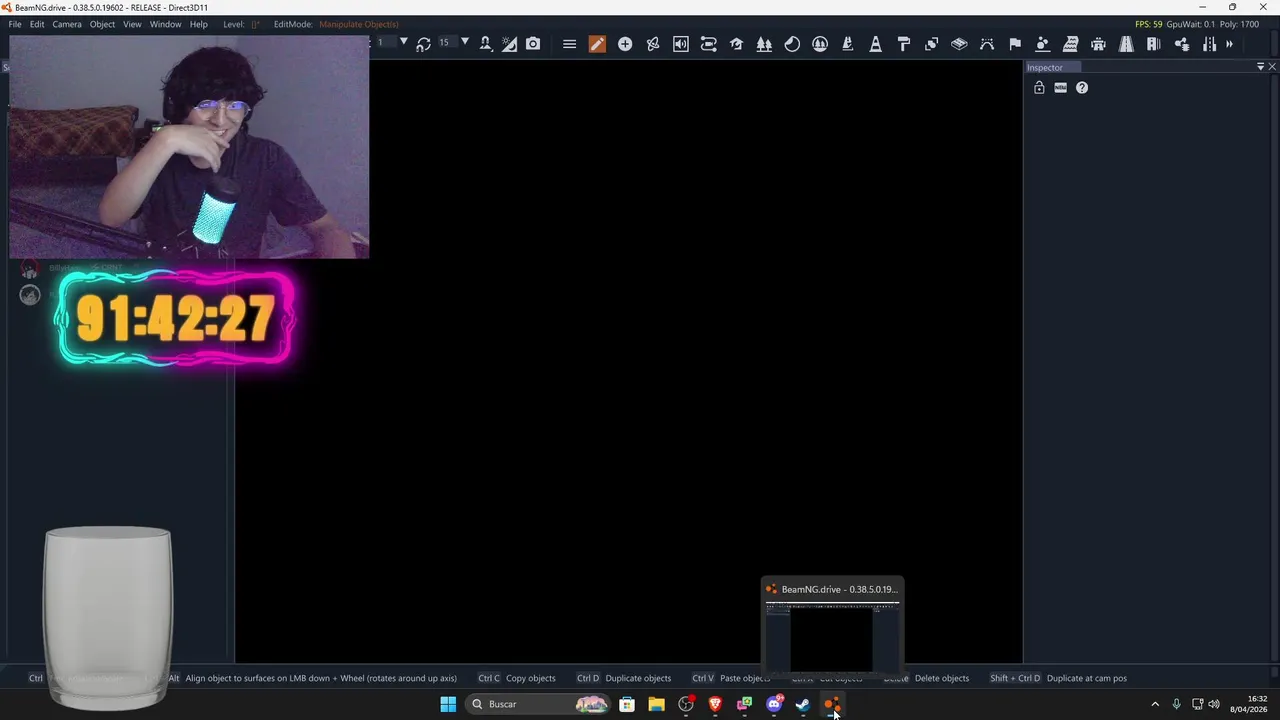Click the 'Manipulate Object(s)' EditMode text
Image resolution: width=1280 pixels, height=720 pixels.
point(359,24)
